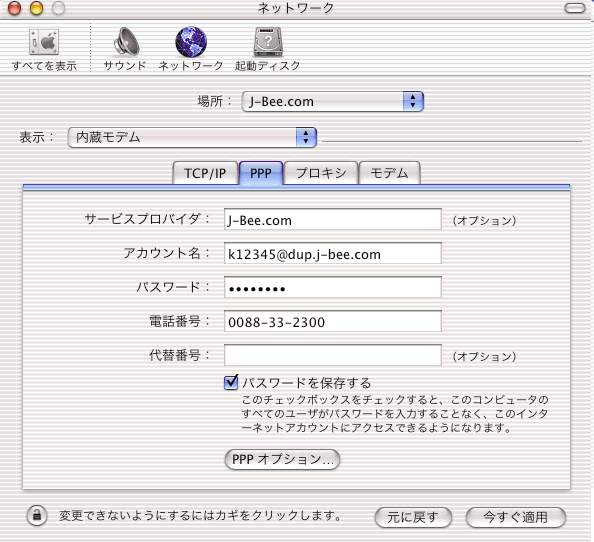
Task: Click the red close window button
Action: [x=14, y=8]
